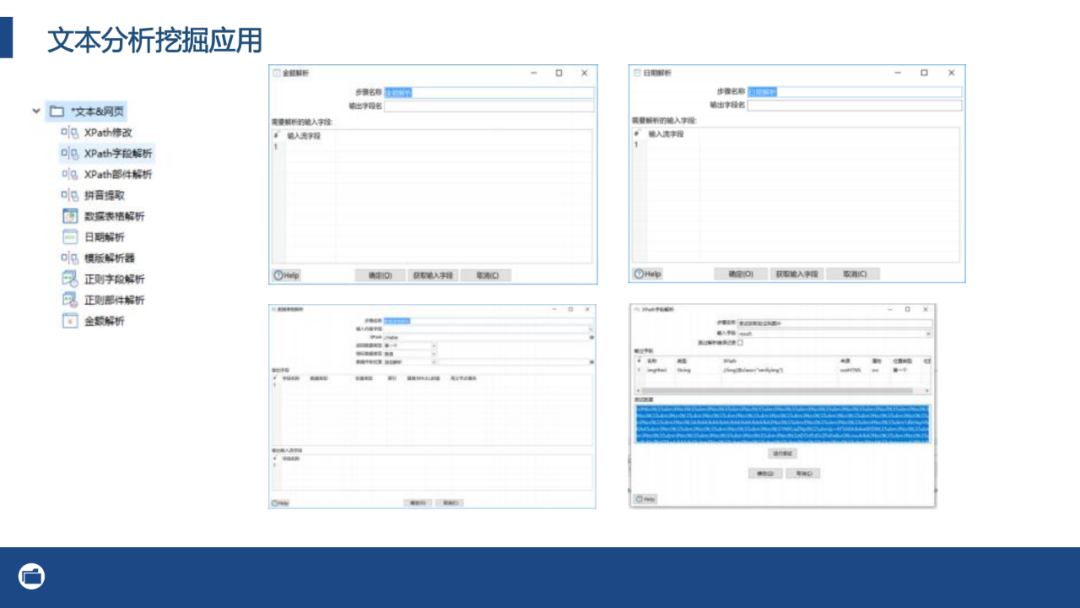Click the 日期解析 dialog title bar icon
1080x608 pixels.
pyautogui.click(x=637, y=72)
